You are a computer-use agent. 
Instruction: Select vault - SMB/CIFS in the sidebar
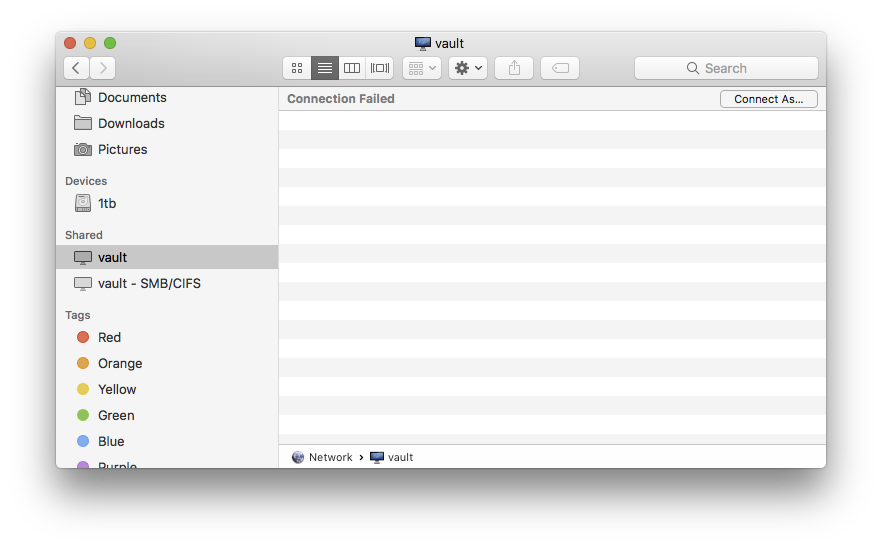166,283
